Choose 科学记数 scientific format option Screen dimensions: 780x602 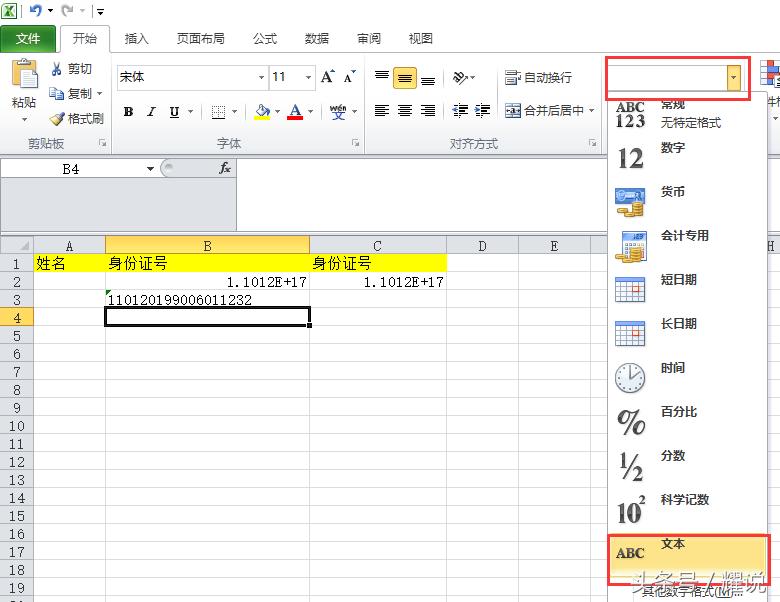tap(686, 509)
